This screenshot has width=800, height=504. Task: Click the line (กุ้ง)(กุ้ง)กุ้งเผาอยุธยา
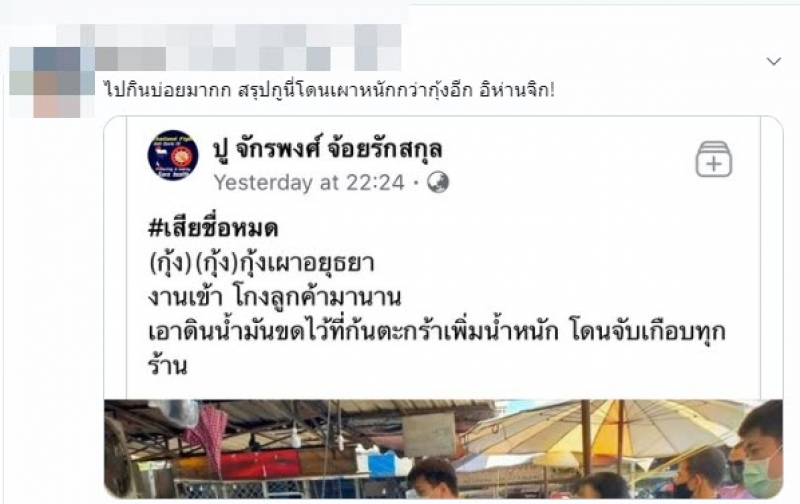click(261, 263)
